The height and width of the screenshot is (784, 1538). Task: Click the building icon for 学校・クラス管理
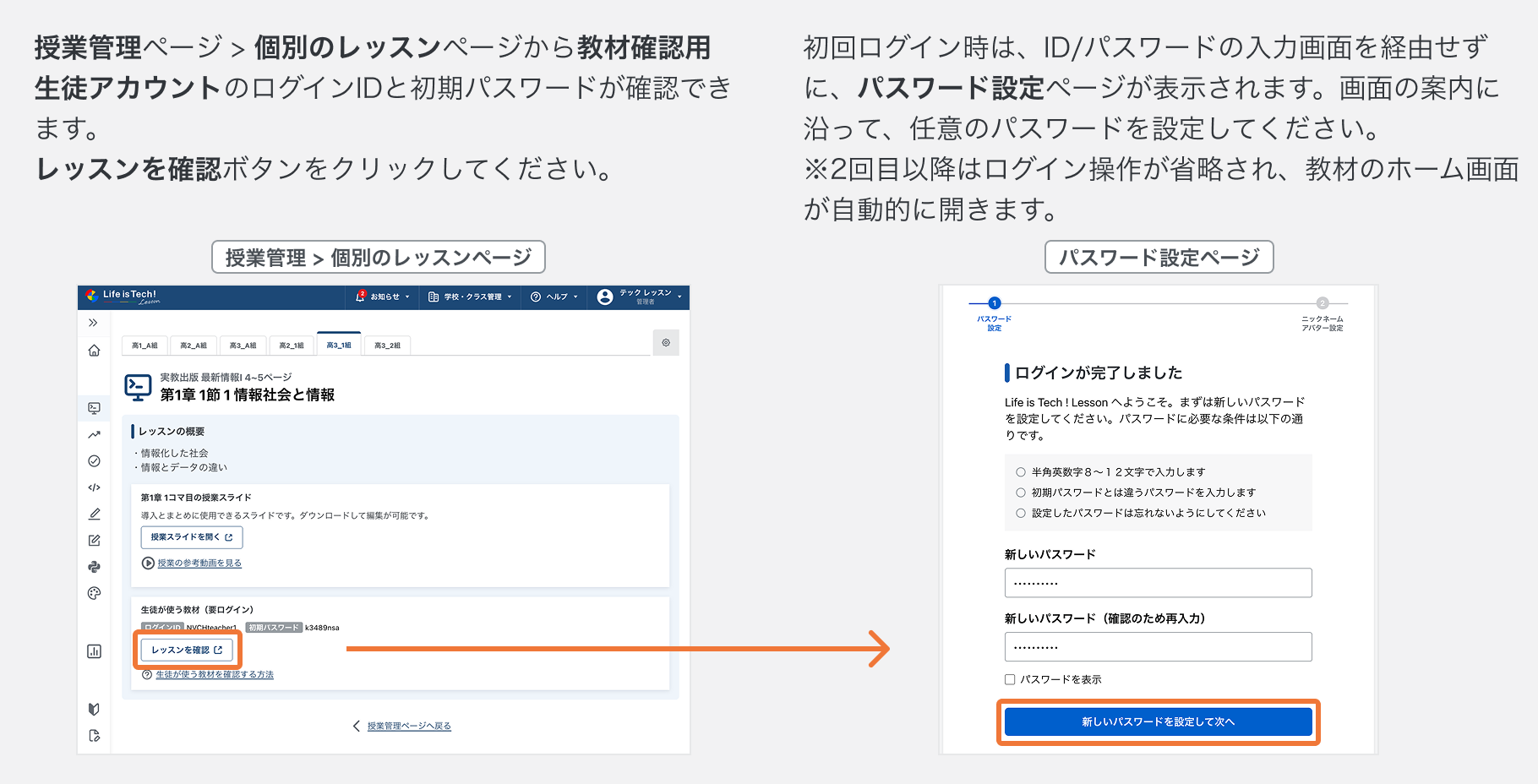pyautogui.click(x=434, y=297)
